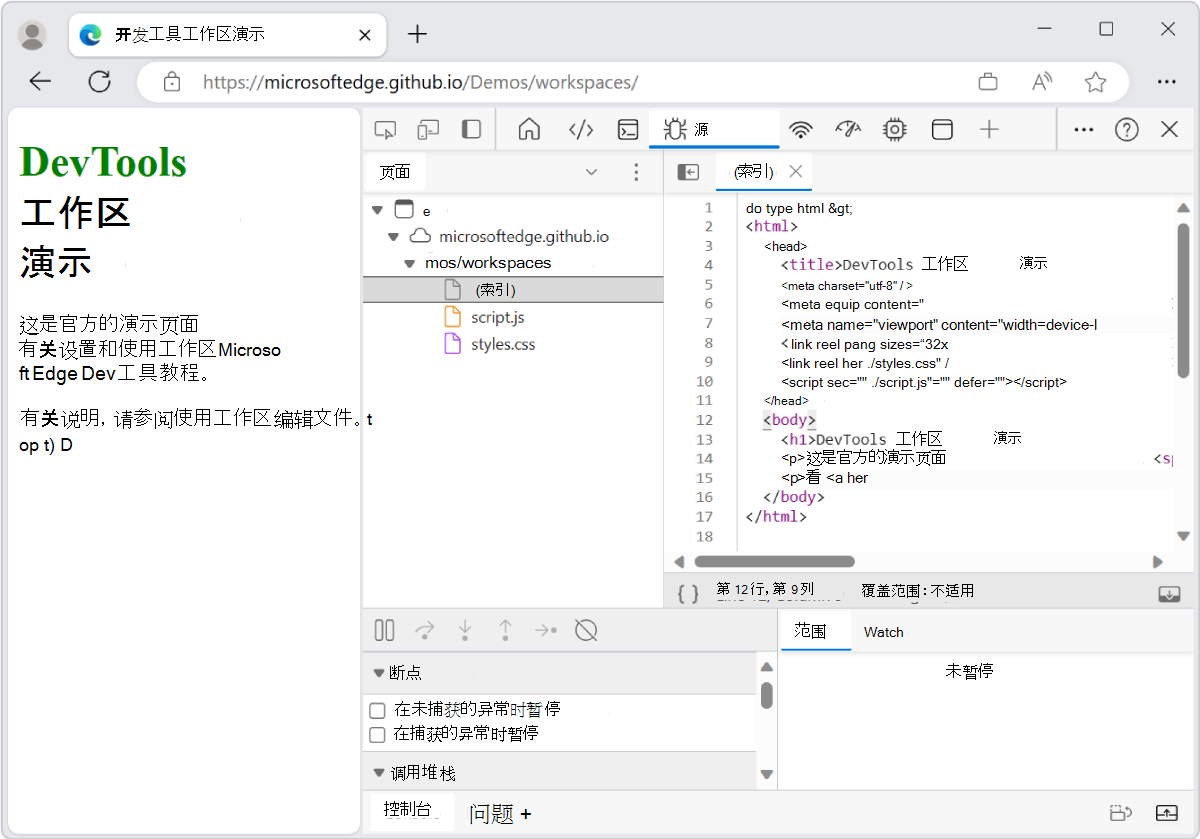Enable 在捕获的异常时暂停 checkbox
The width and height of the screenshot is (1200, 839).
pyautogui.click(x=377, y=734)
